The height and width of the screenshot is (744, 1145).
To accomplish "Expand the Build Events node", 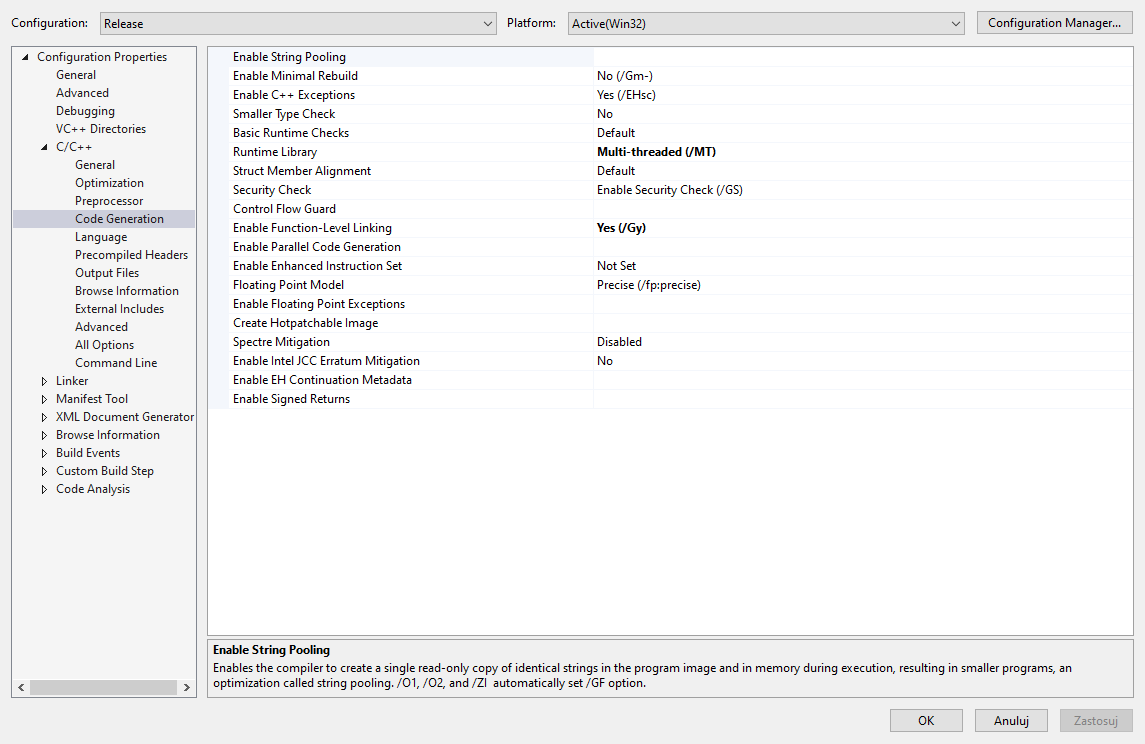I will point(43,452).
